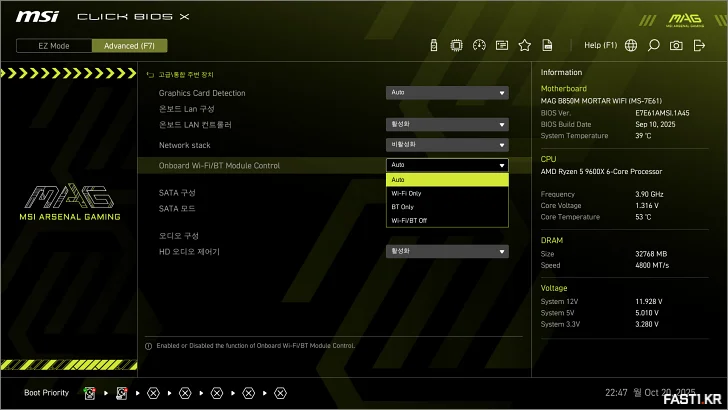Click the SATA 모드 setting label
This screenshot has height=410, width=728.
point(177,208)
